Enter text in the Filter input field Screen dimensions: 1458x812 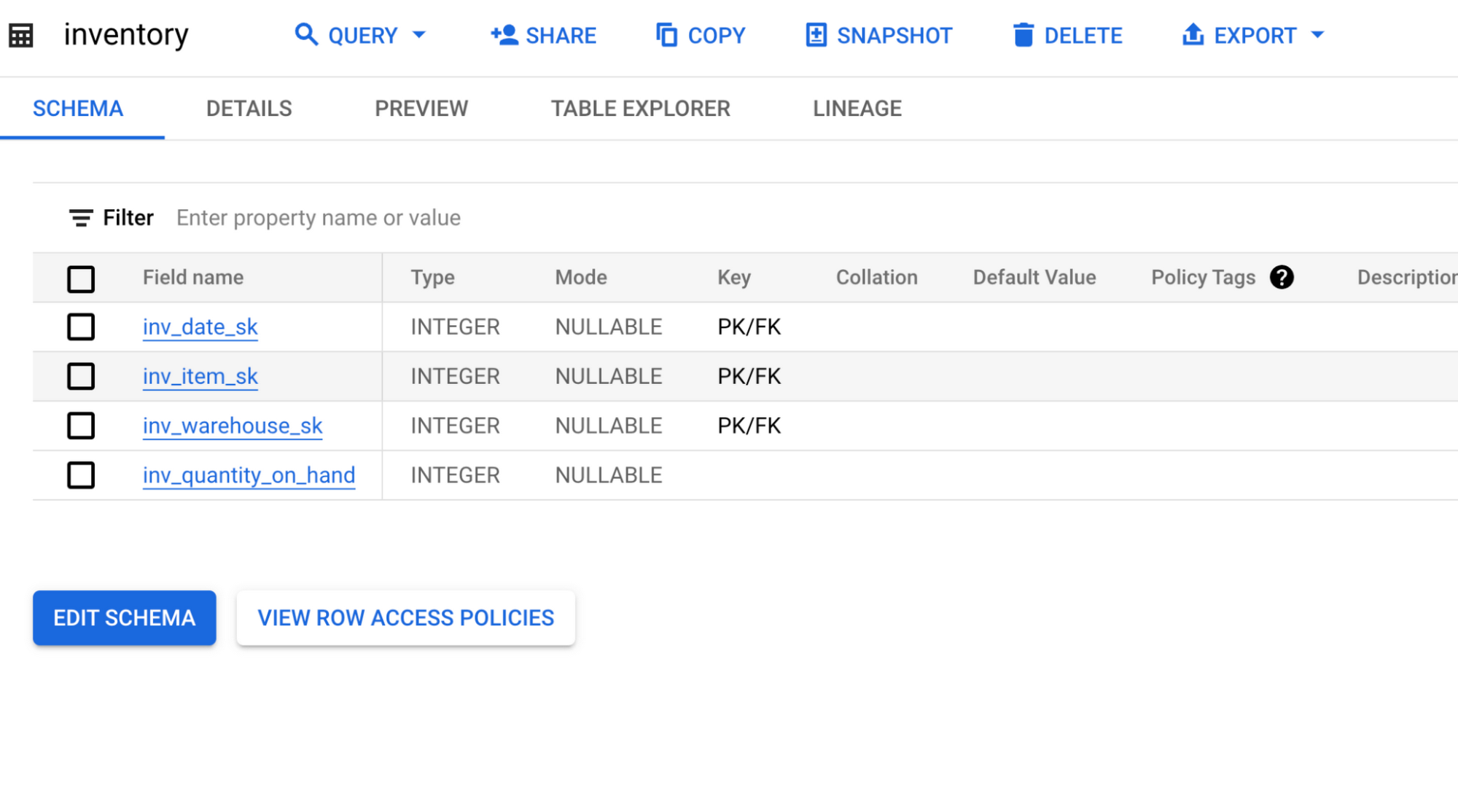point(319,217)
